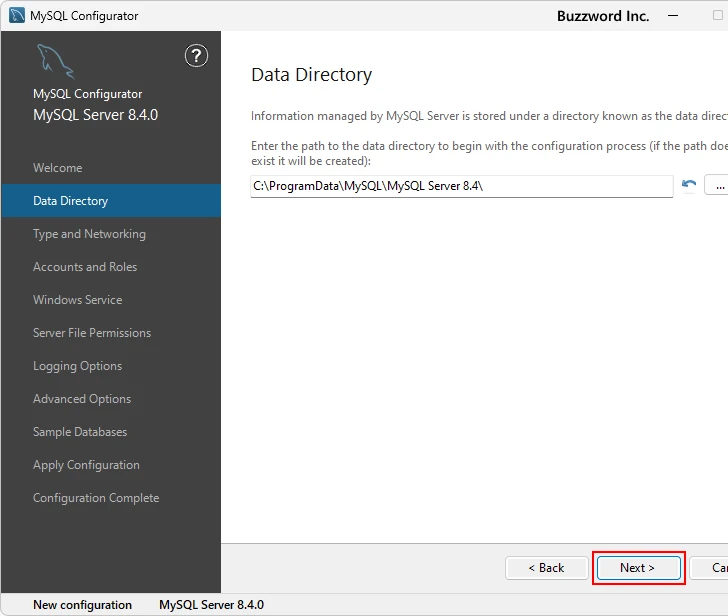
Task: Open the Server File Permissions step
Action: pos(92,333)
